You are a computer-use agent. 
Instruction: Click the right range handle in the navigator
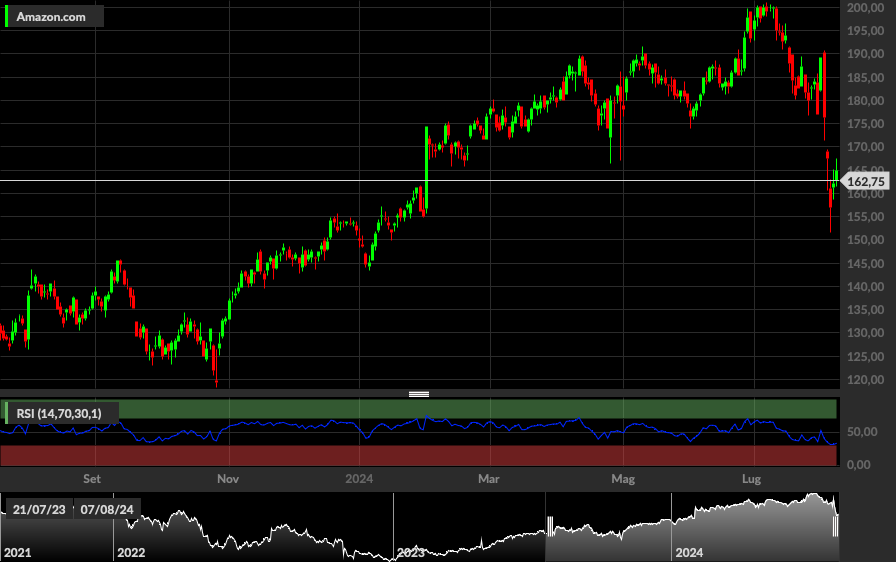click(835, 526)
